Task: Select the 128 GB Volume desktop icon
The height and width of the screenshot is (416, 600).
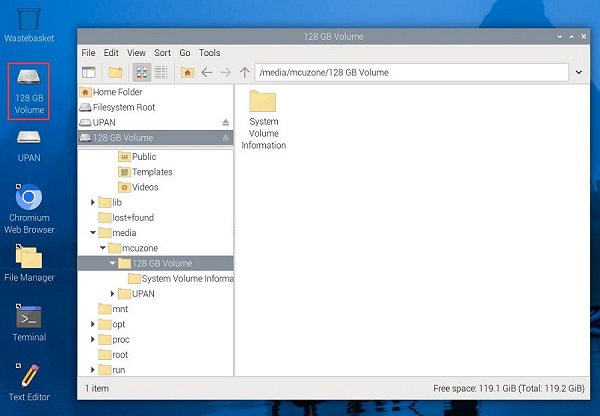Action: [x=29, y=91]
